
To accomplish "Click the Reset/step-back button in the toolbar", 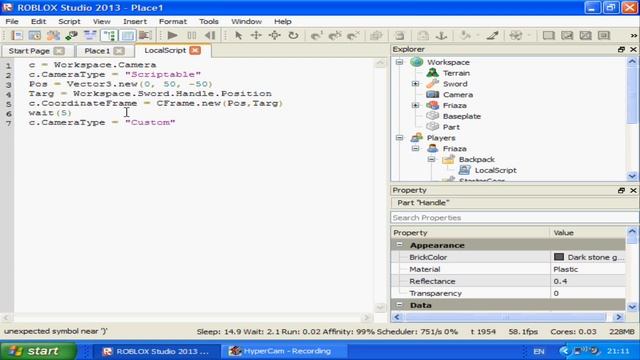I will [x=210, y=36].
